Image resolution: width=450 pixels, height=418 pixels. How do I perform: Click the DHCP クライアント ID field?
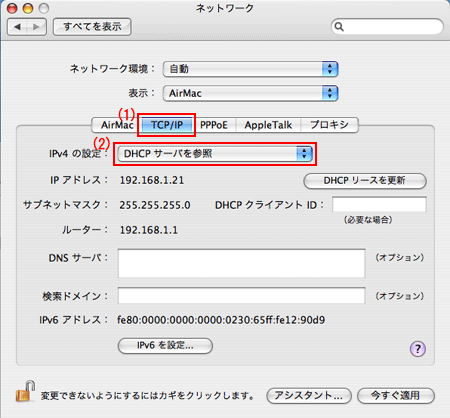click(379, 204)
